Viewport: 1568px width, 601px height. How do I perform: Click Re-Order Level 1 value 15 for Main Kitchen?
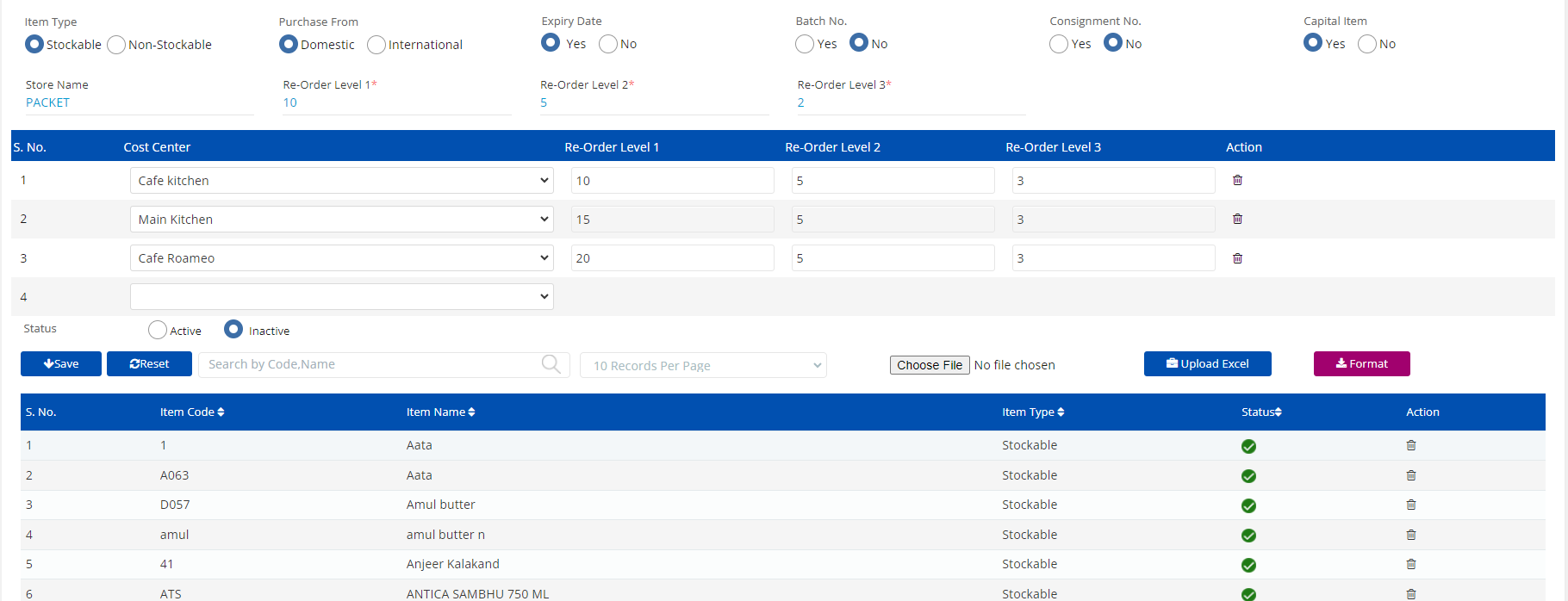(673, 219)
